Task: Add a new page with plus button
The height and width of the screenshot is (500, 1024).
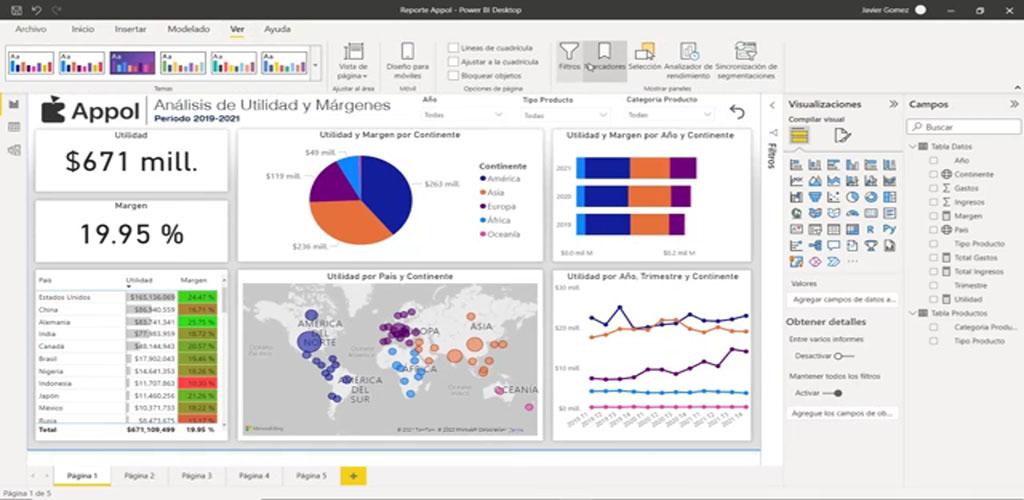Action: click(353, 476)
